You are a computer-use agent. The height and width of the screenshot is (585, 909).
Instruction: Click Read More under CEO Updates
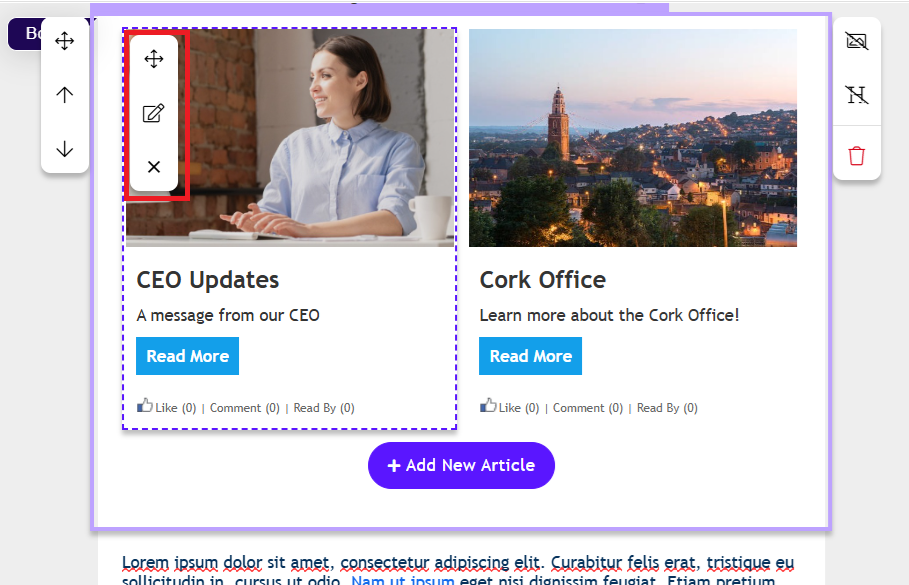click(x=187, y=356)
